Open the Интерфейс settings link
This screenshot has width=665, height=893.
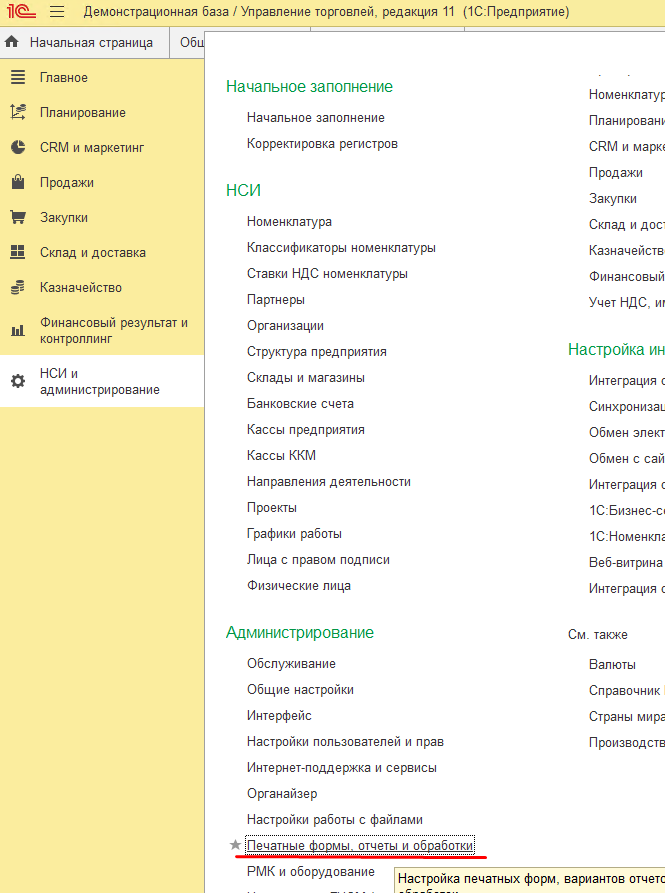tap(279, 716)
